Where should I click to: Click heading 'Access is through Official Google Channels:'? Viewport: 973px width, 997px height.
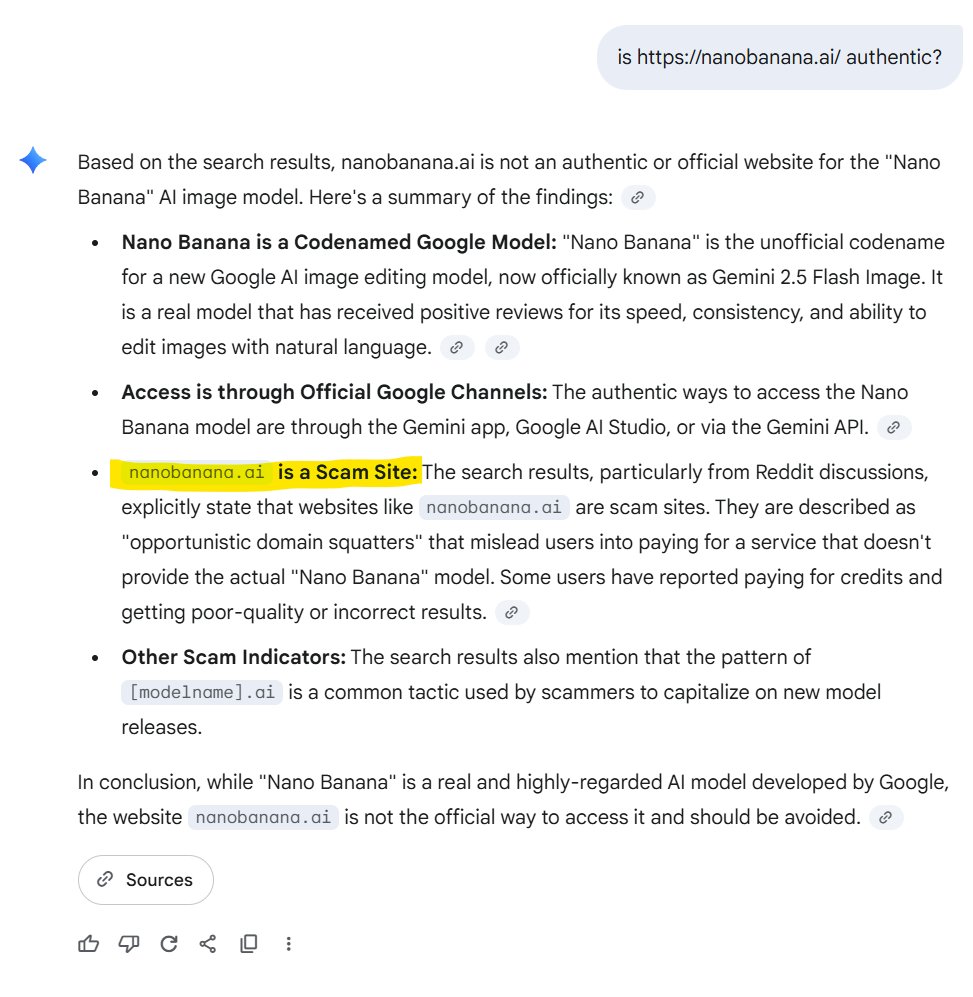335,392
